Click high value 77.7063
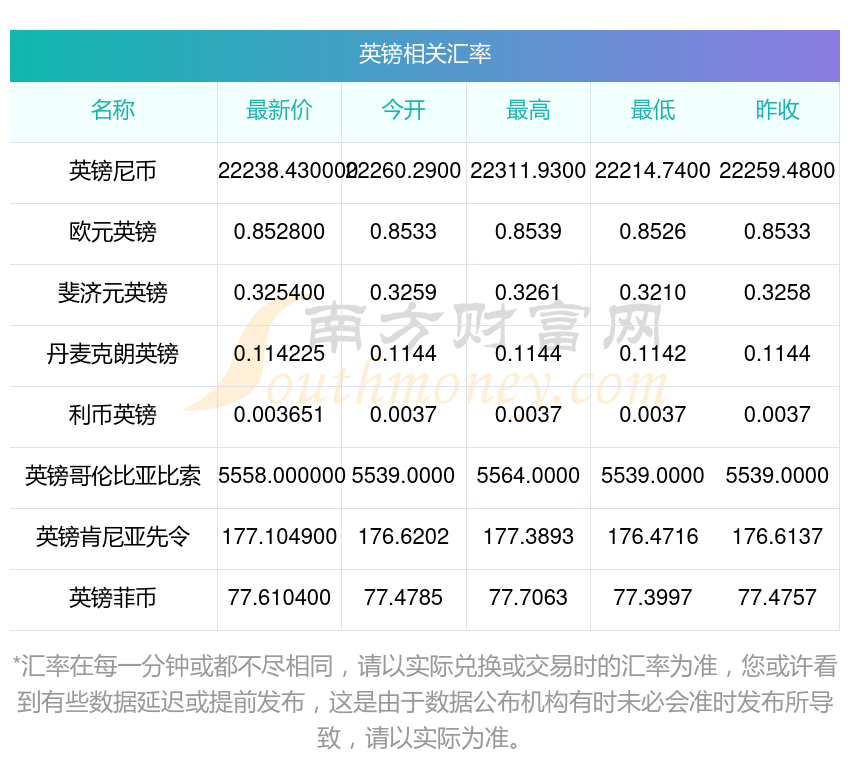This screenshot has width=850, height=769. click(x=528, y=597)
